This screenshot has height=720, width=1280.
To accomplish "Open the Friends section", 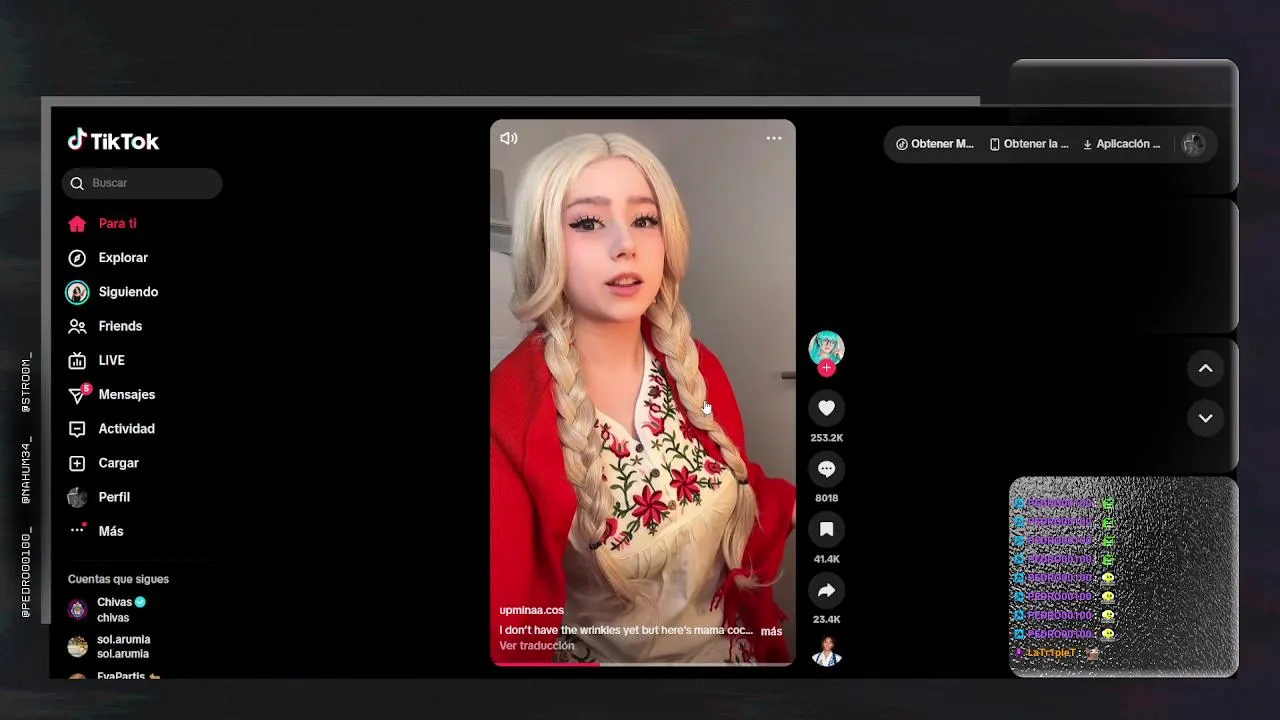I will 120,326.
